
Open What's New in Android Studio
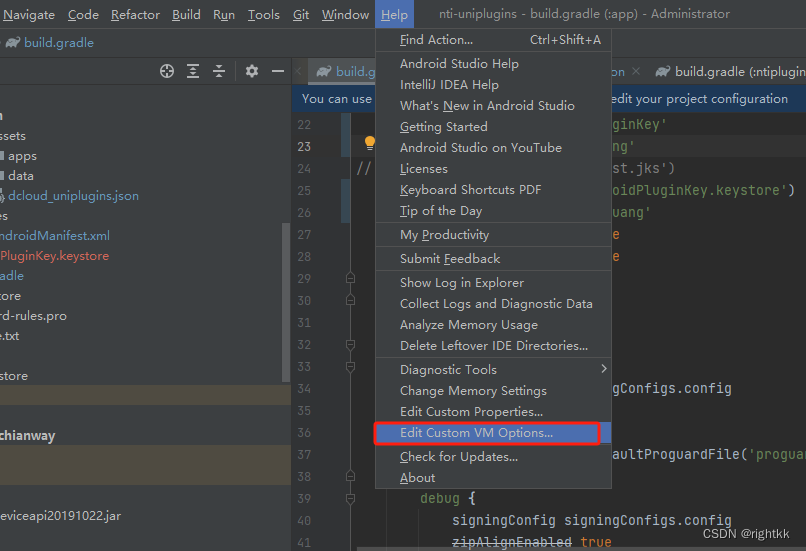pos(493,106)
